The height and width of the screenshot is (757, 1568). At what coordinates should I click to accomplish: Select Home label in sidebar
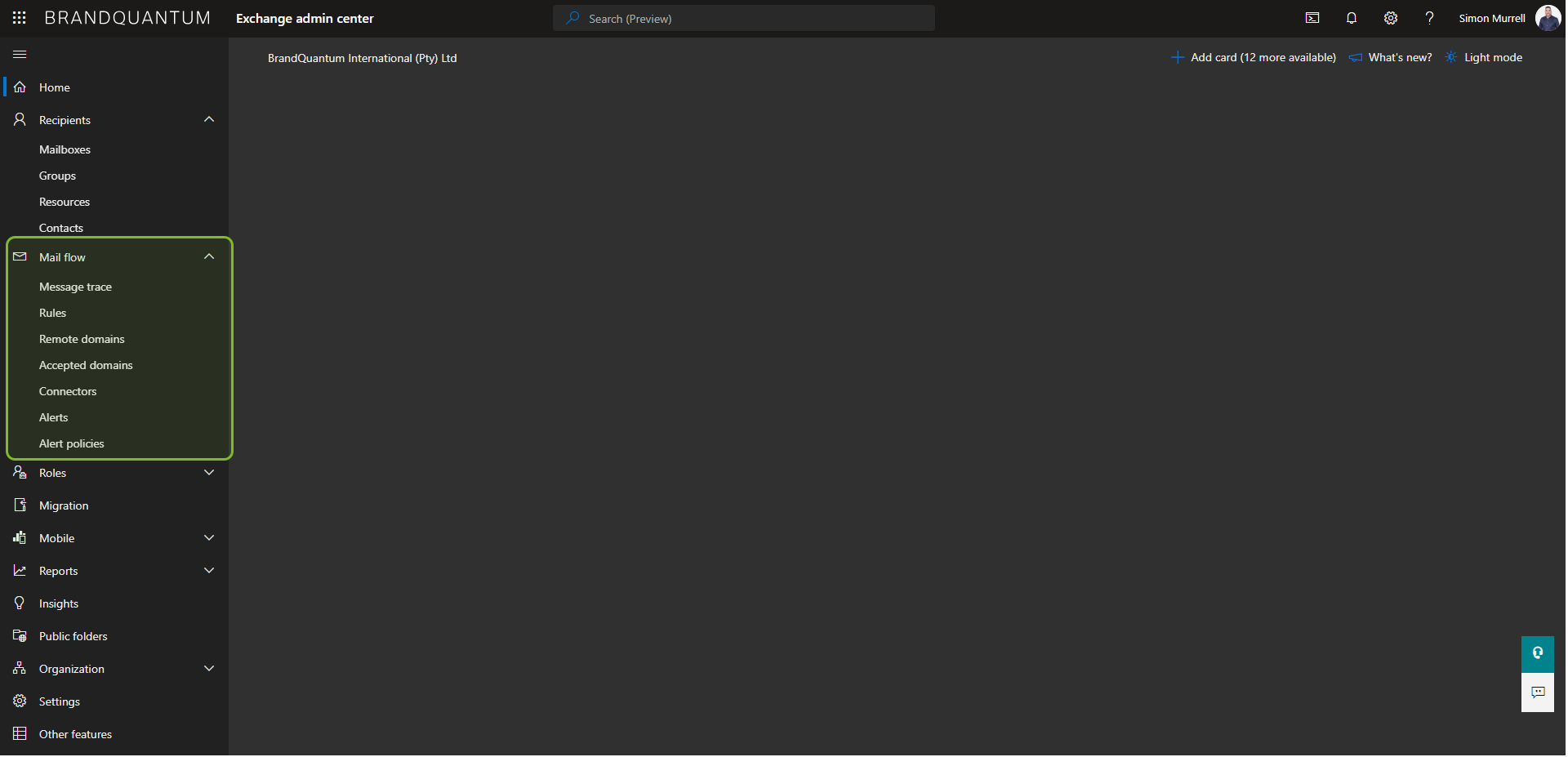pos(55,87)
